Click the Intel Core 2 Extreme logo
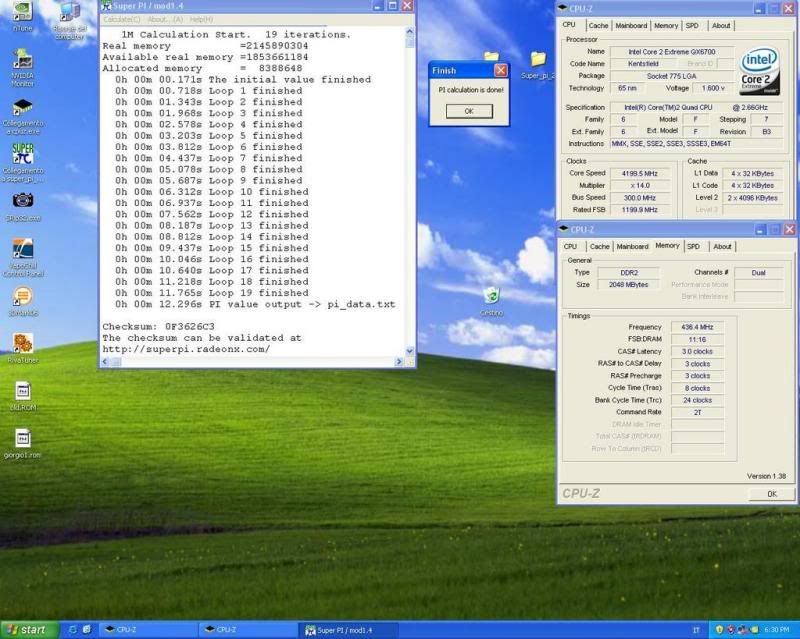This screenshot has width=800, height=639. [760, 70]
